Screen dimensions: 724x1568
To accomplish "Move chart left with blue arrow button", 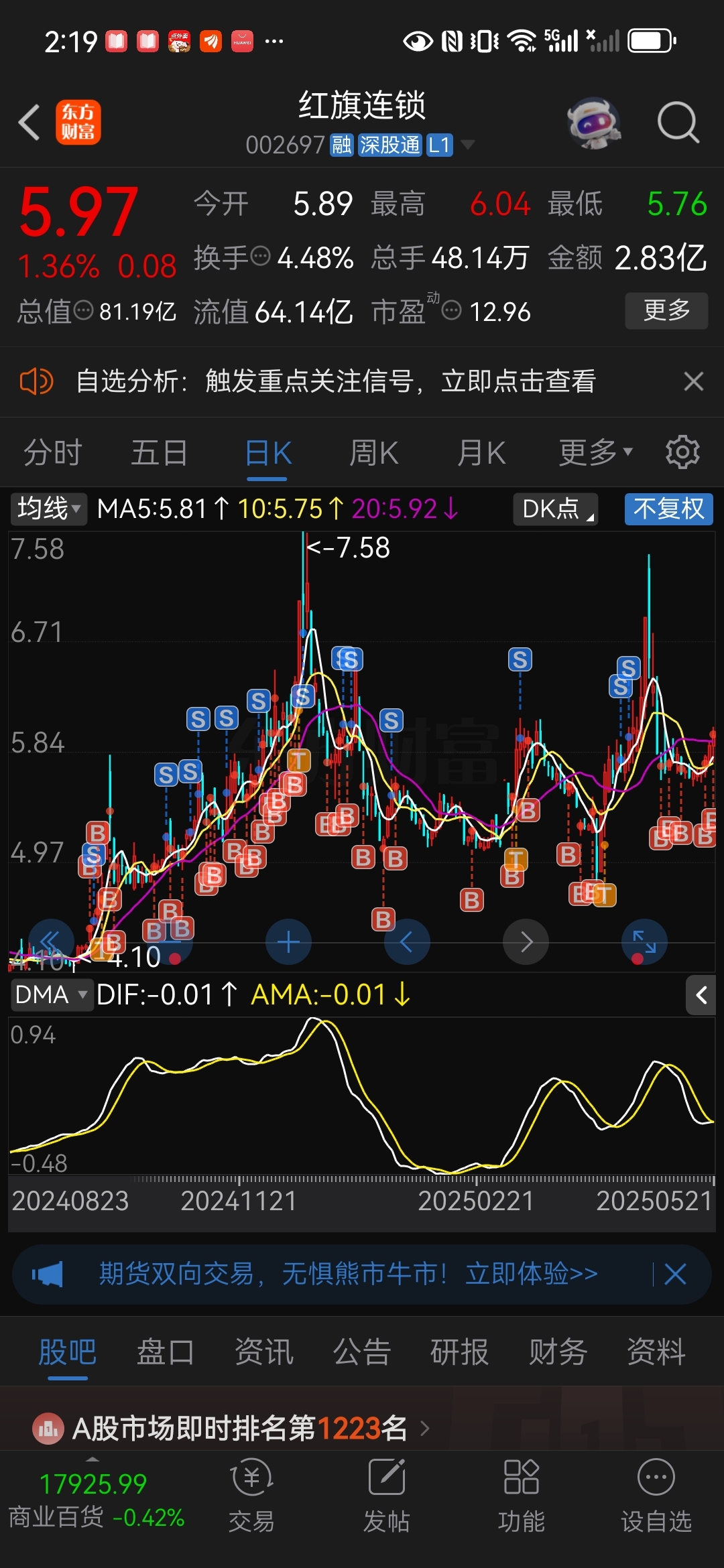I will (407, 942).
